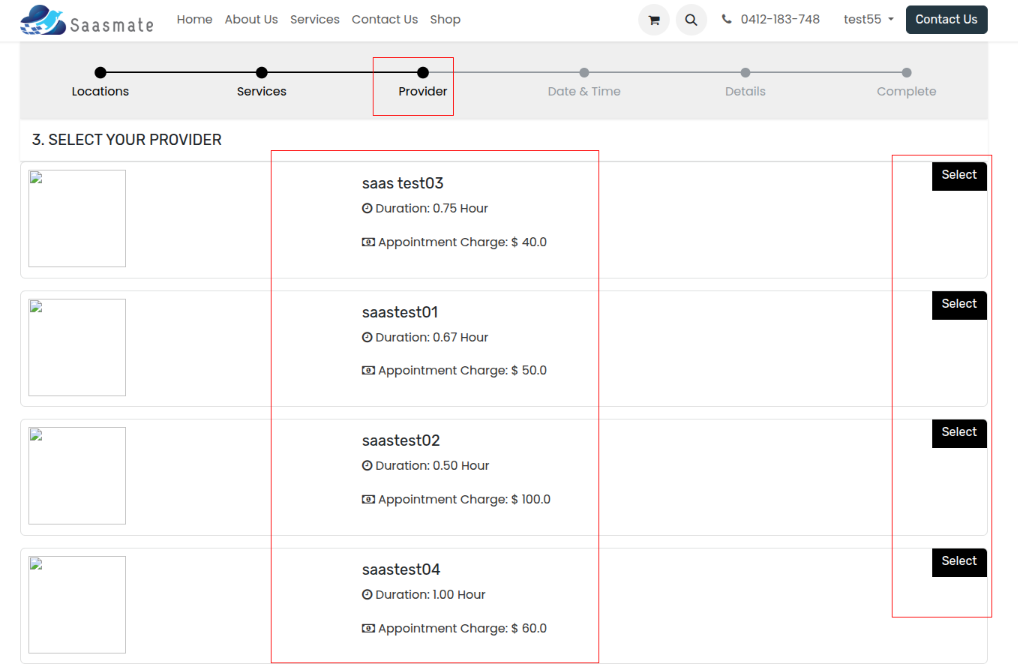
Task: Open the shopping cart icon
Action: point(654,20)
